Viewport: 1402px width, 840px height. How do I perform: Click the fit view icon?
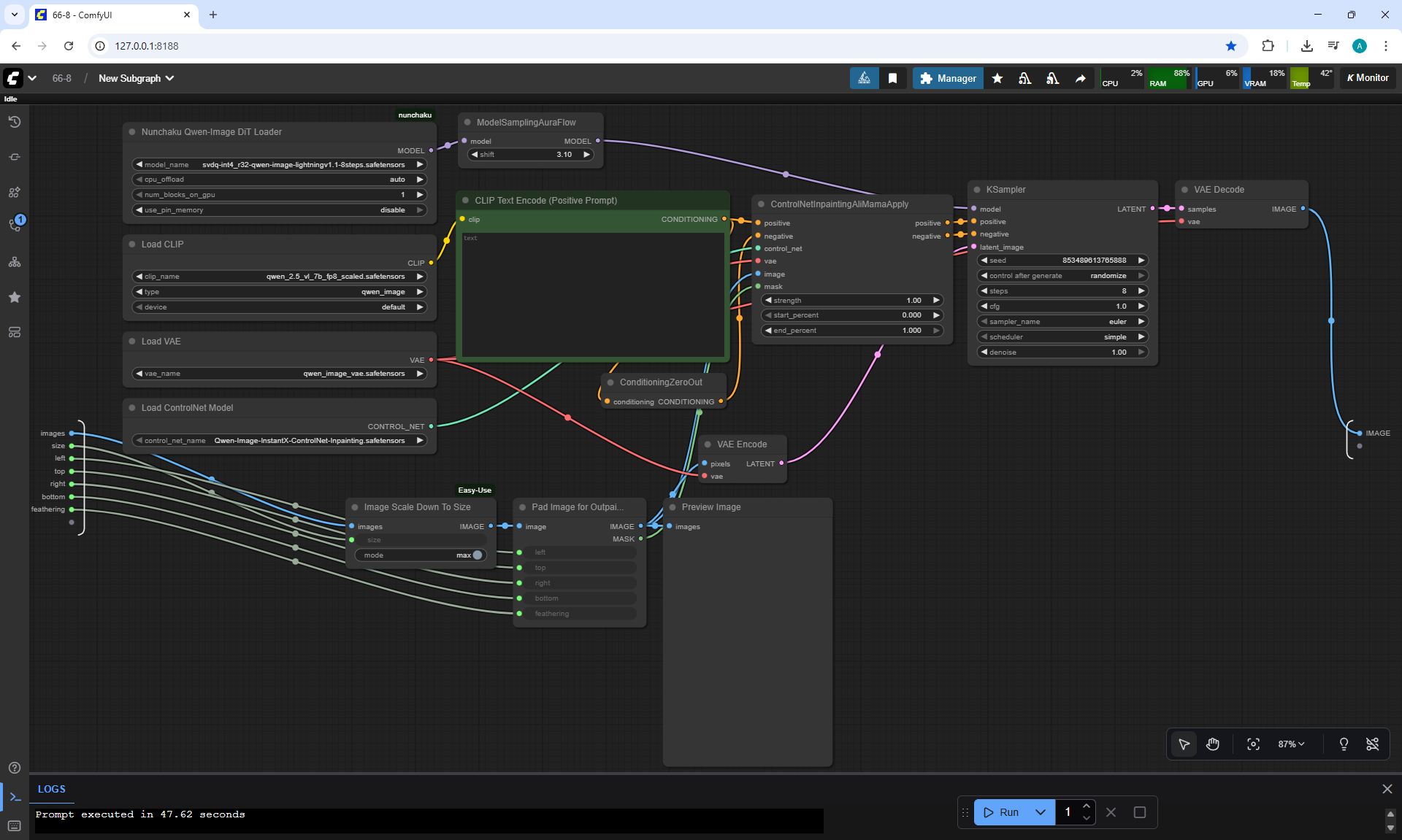pos(1253,744)
